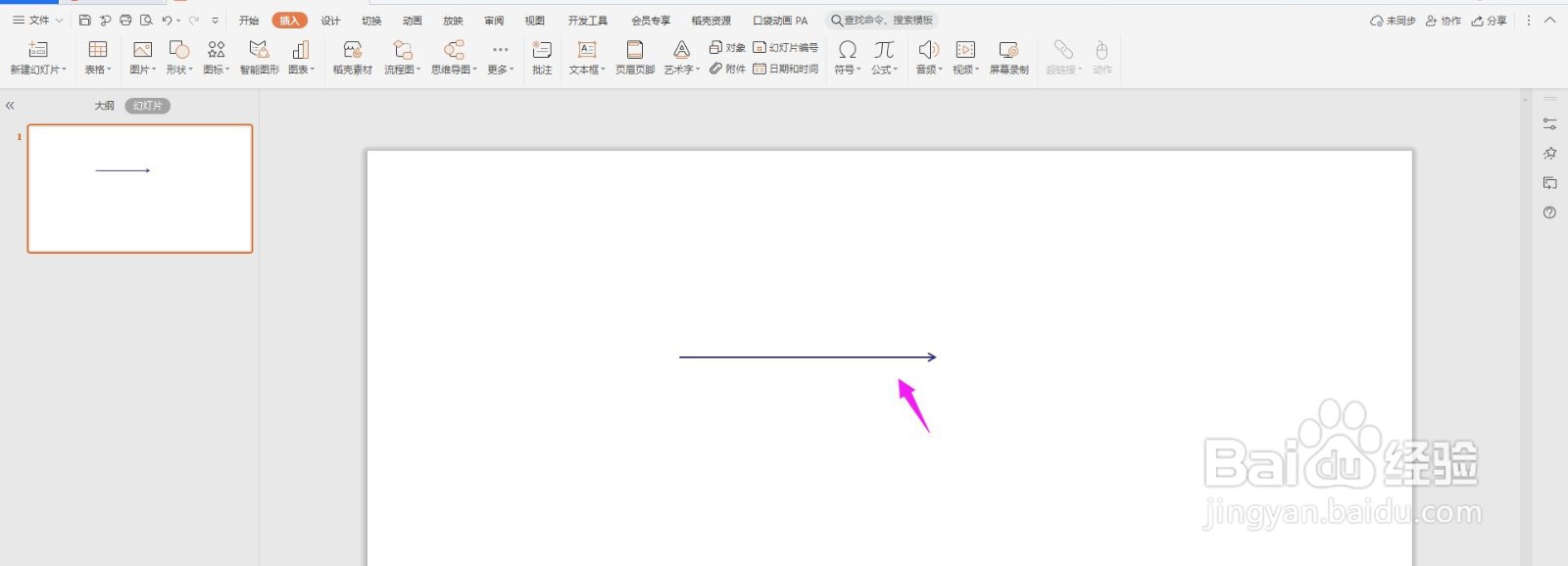Click the Undo arrow icon

168,21
